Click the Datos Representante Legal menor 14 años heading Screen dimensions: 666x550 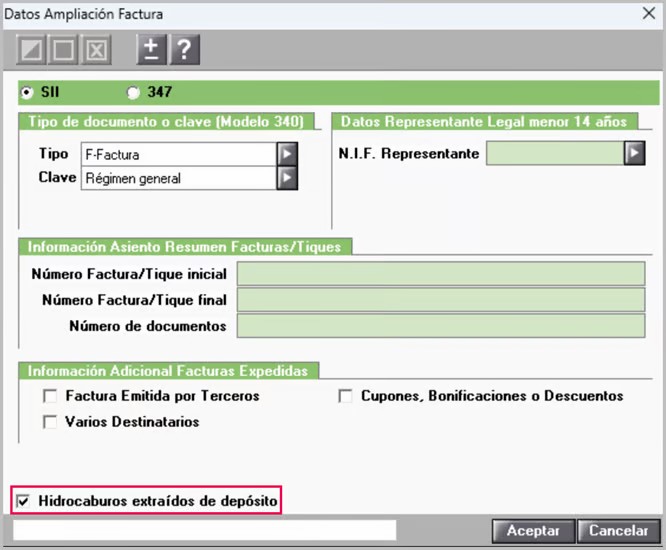(484, 121)
